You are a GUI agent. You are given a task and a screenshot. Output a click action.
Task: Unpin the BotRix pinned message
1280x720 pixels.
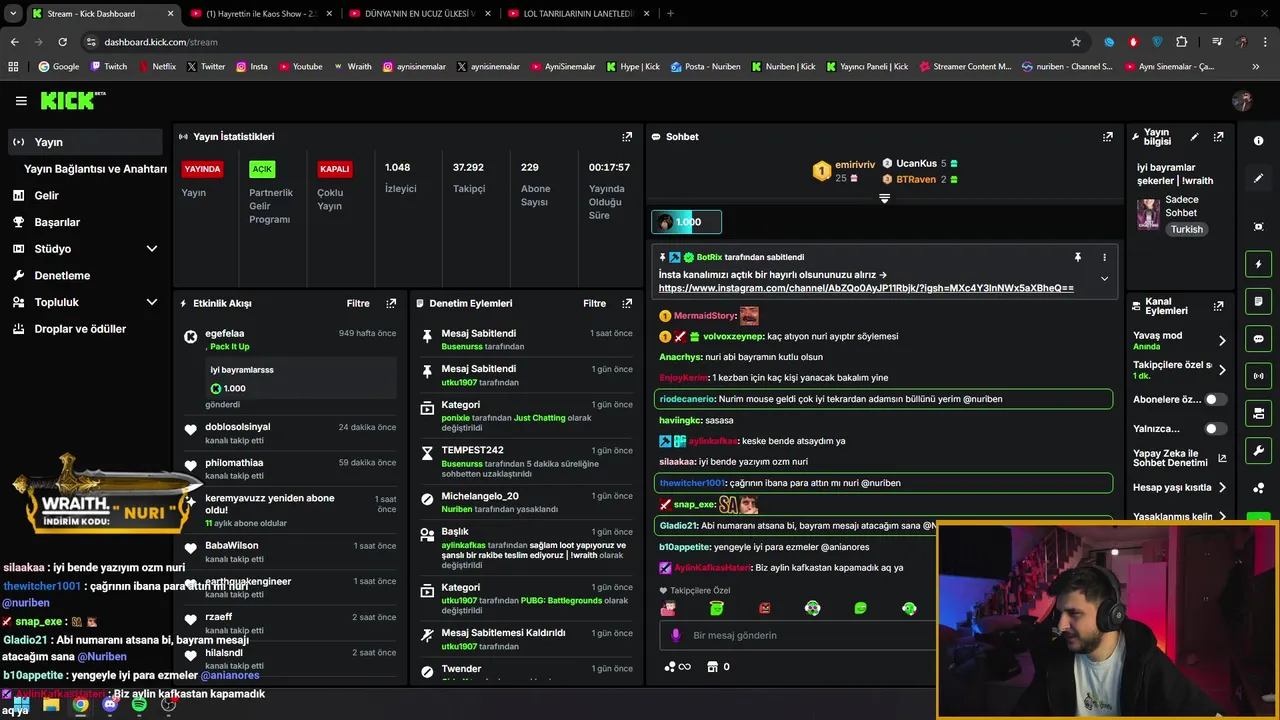[x=1077, y=258]
